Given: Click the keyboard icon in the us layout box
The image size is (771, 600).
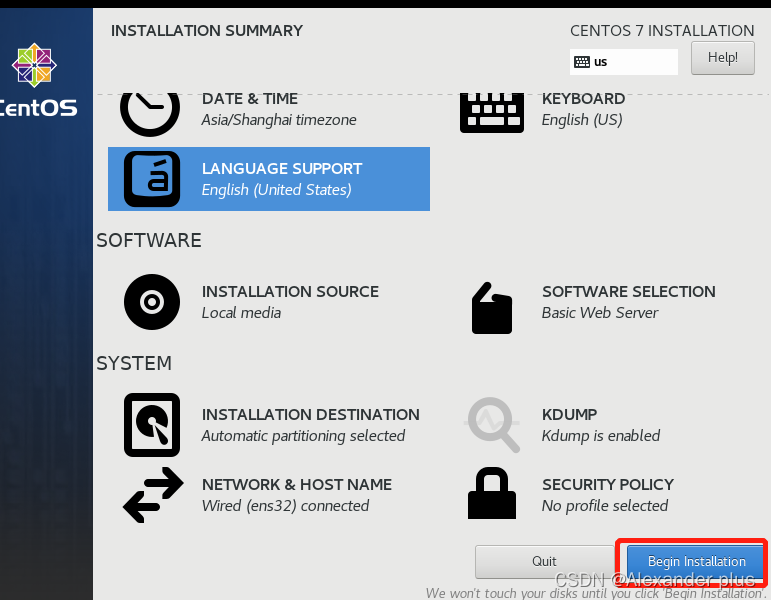Looking at the screenshot, I should coord(582,62).
